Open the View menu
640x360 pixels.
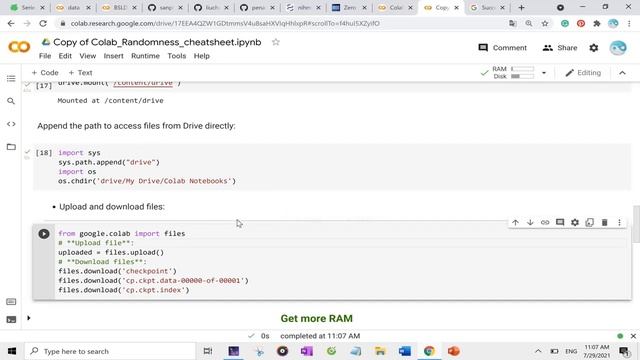(87, 56)
